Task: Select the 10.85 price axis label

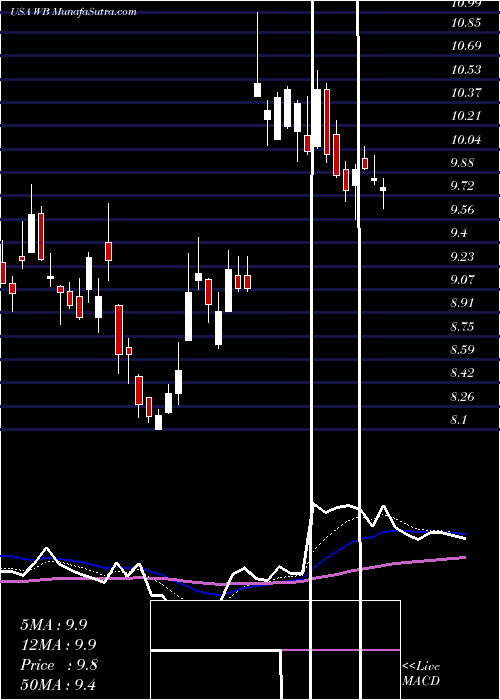Action: tap(466, 22)
